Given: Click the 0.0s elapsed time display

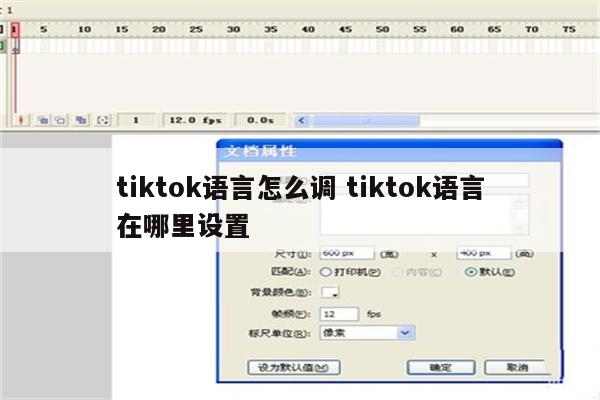Looking at the screenshot, I should point(260,120).
